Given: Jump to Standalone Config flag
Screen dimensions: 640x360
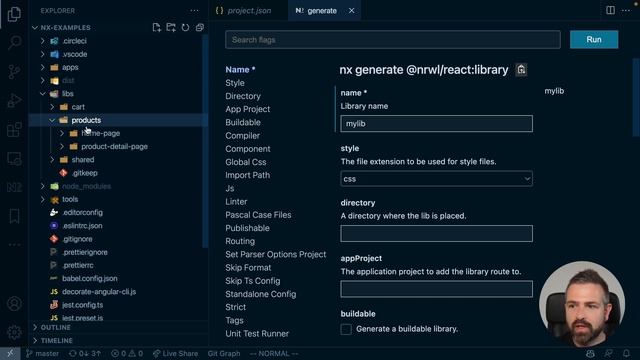Looking at the screenshot, I should tap(261, 294).
